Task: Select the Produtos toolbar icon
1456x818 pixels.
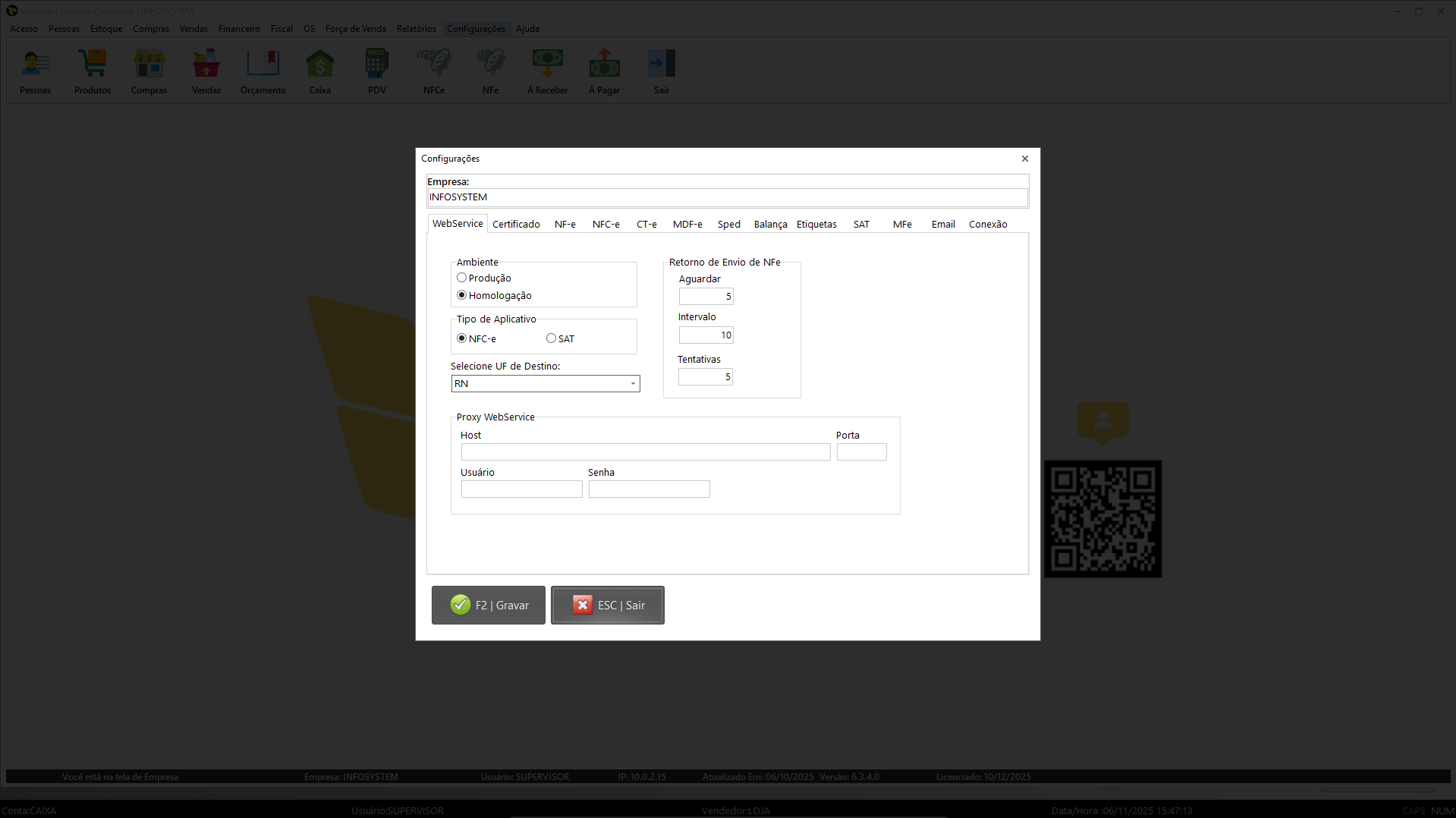Action: click(92, 70)
